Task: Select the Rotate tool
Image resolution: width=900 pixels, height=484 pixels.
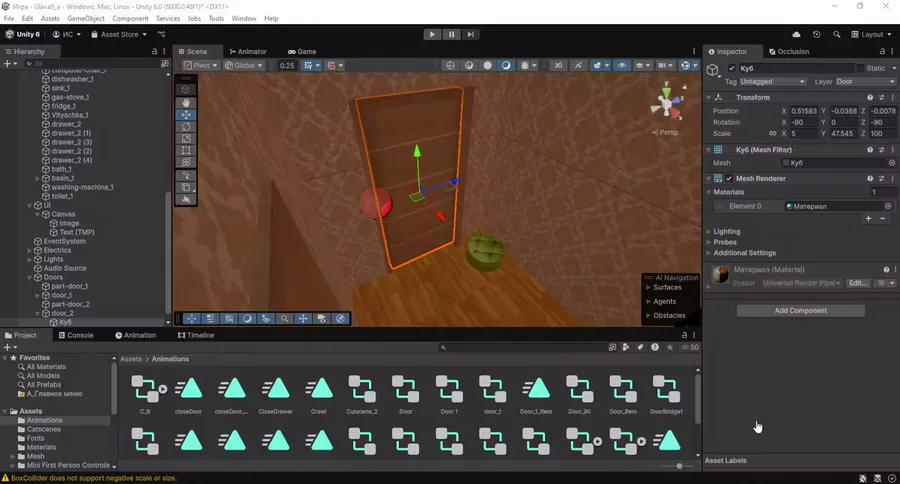Action: [x=185, y=127]
